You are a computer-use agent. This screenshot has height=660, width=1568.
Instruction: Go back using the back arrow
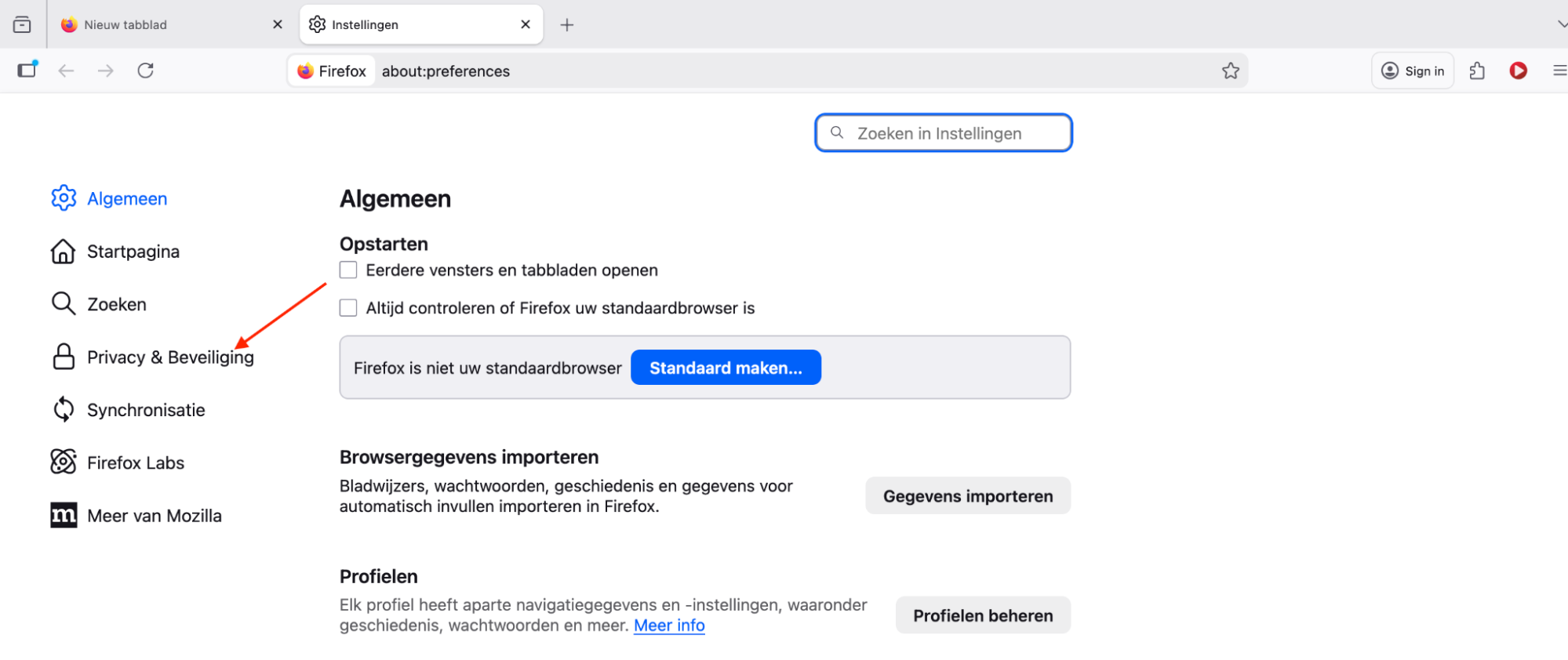[x=67, y=70]
